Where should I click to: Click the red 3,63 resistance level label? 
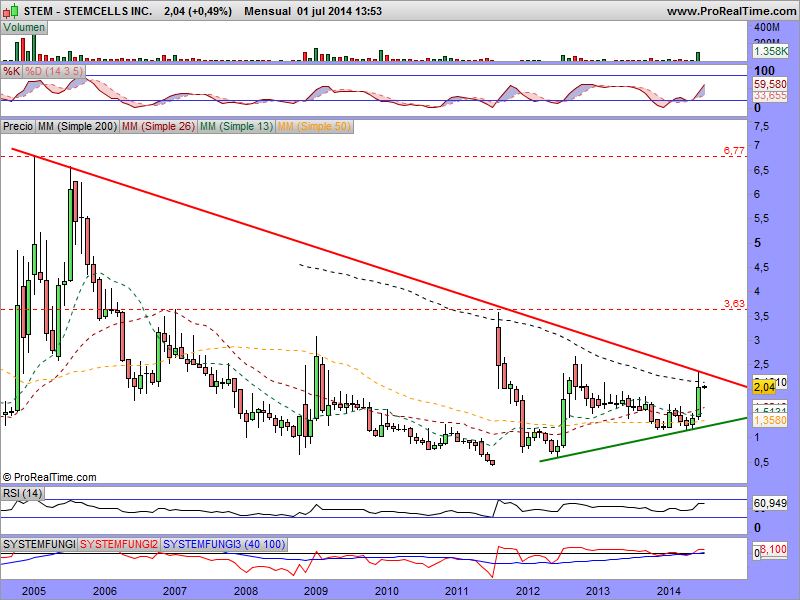(x=734, y=304)
